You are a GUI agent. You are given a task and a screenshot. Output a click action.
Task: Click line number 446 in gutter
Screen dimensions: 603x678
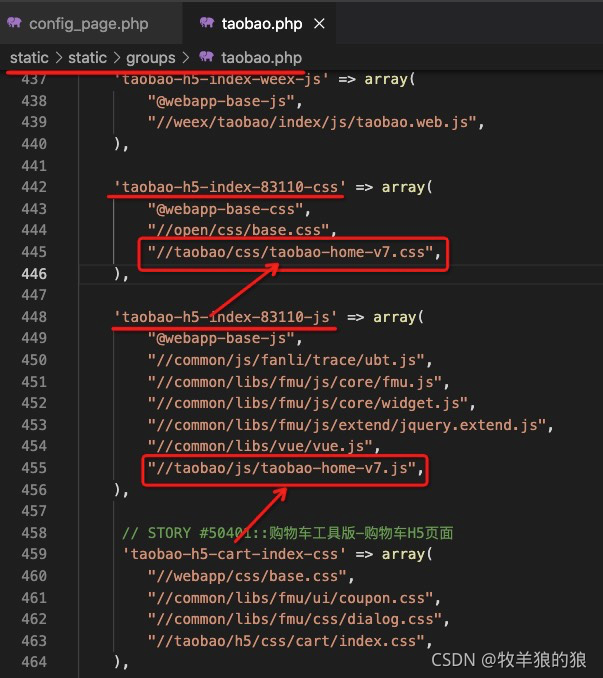coord(34,274)
